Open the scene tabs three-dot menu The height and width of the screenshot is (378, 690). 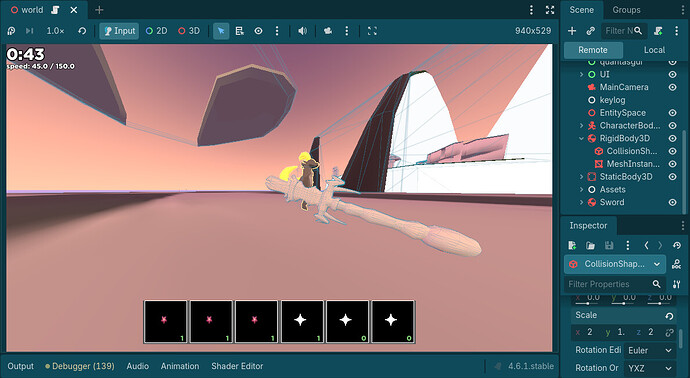point(532,10)
